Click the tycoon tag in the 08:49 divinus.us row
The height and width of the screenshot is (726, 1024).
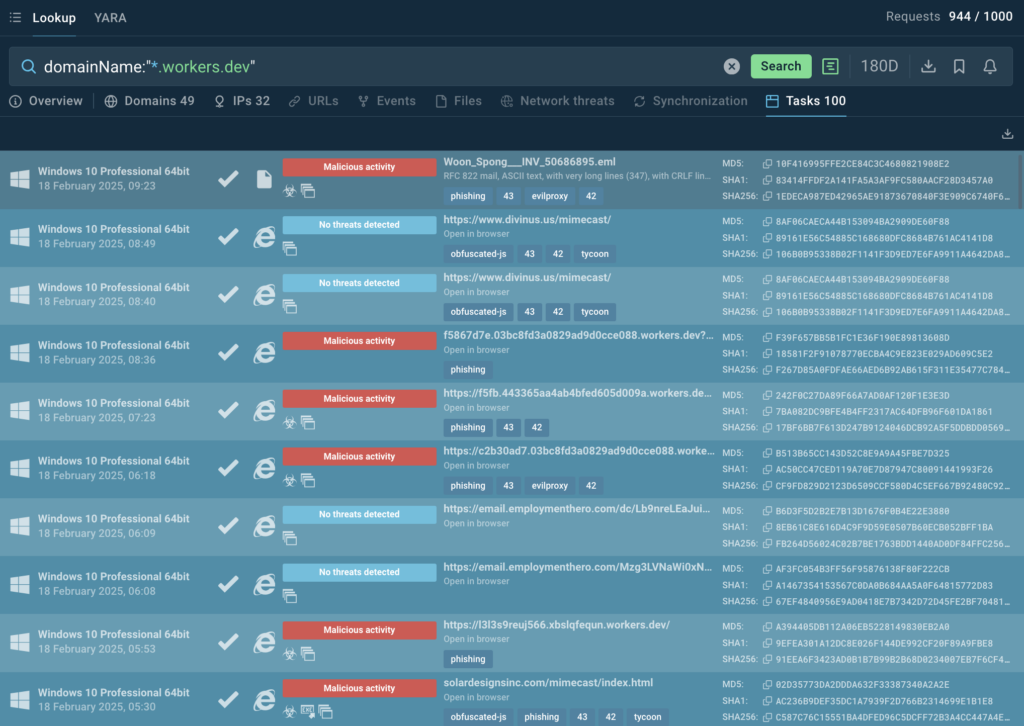tap(595, 254)
